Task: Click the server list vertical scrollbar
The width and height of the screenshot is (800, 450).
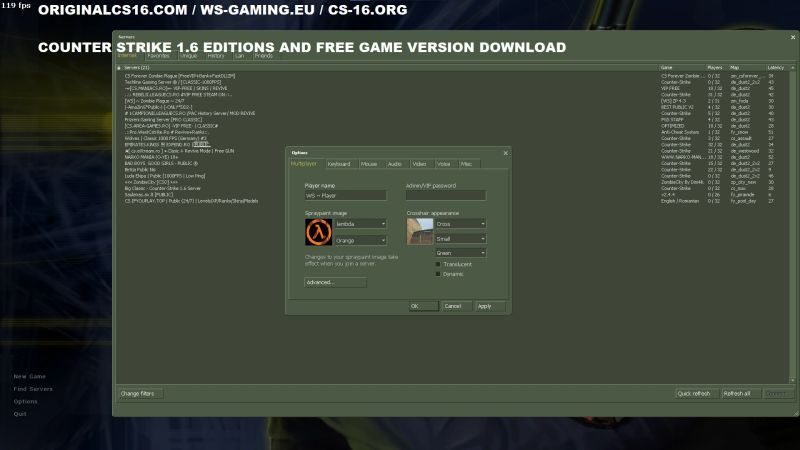Action: click(792, 224)
